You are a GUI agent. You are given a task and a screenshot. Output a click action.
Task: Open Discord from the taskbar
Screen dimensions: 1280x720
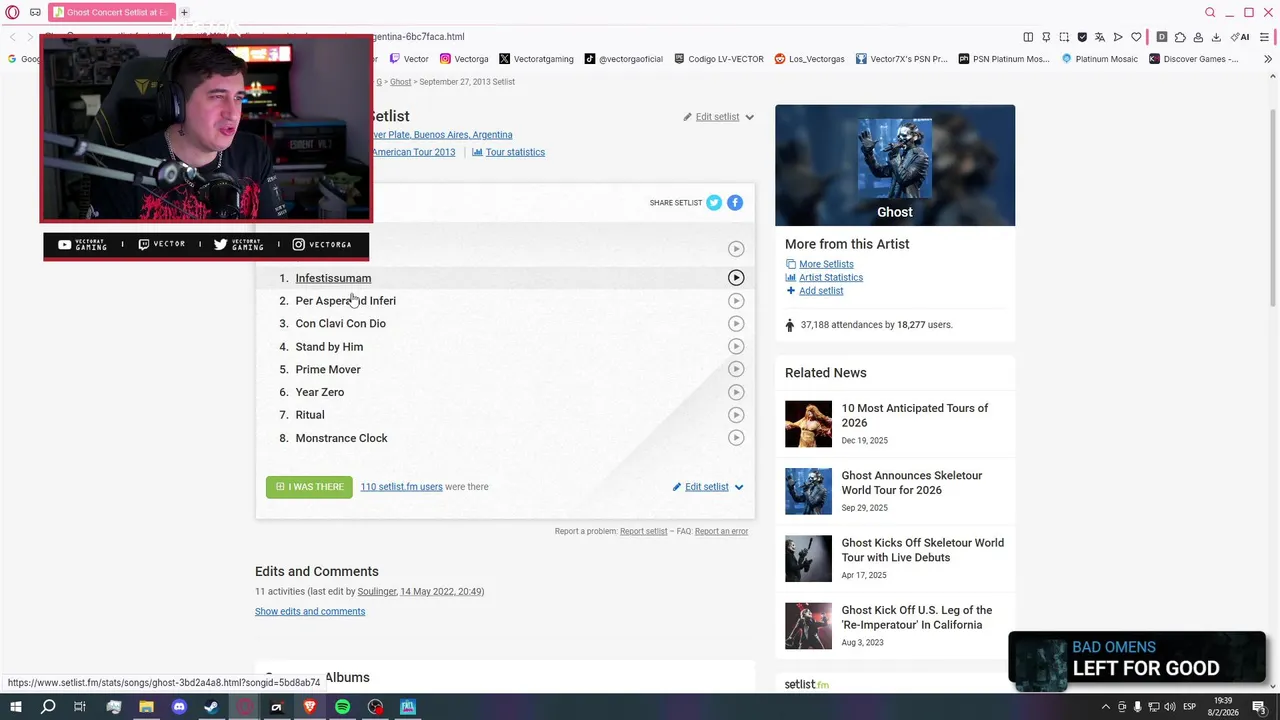(179, 707)
